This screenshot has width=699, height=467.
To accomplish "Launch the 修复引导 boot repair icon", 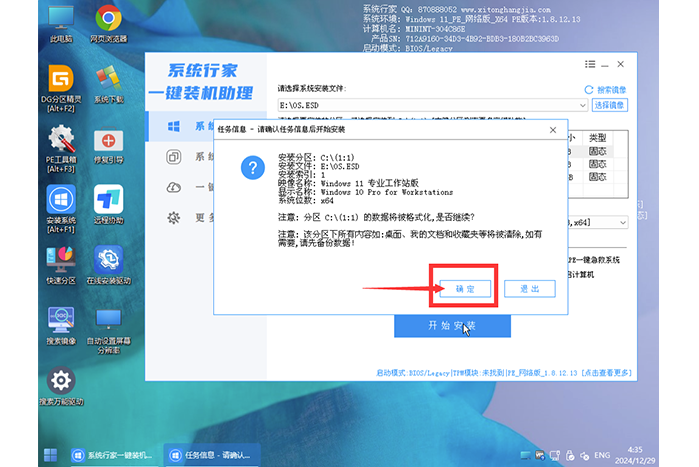I will (108, 145).
